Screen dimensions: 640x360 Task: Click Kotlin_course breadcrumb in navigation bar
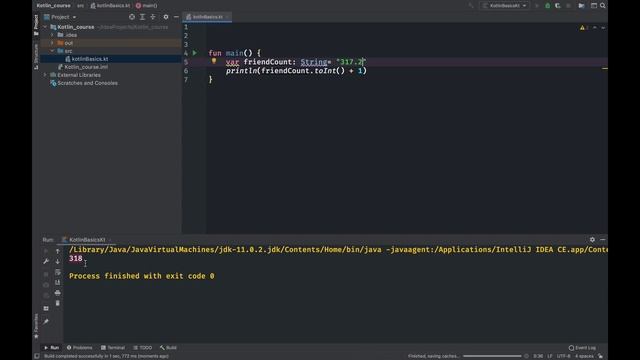53,6
